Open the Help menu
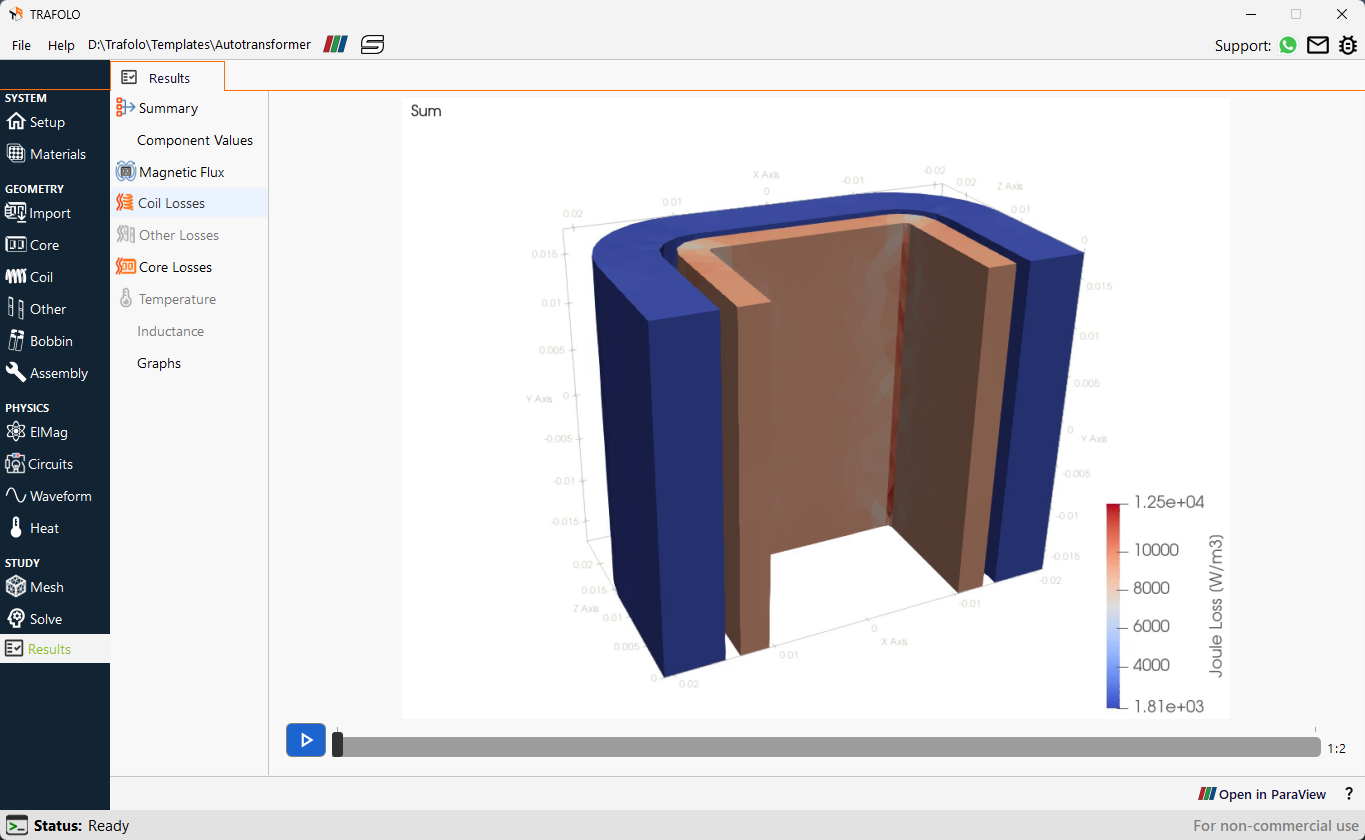Screen dimensions: 1365x840 click(x=61, y=45)
